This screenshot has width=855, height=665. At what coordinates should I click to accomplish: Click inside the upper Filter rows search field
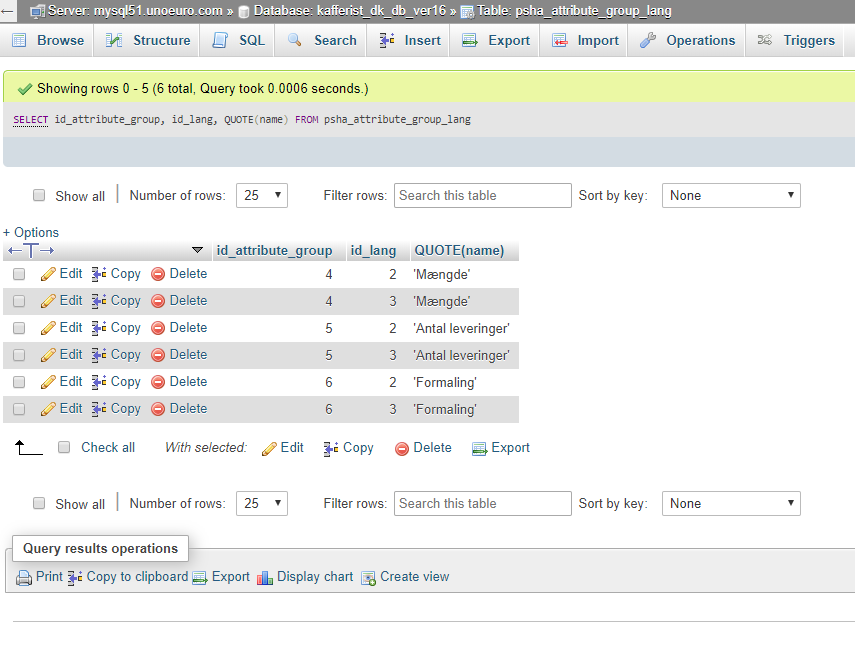pyautogui.click(x=483, y=195)
